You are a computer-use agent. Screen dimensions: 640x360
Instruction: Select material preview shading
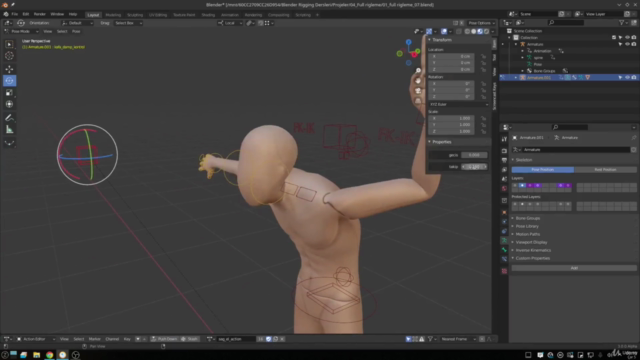480,31
